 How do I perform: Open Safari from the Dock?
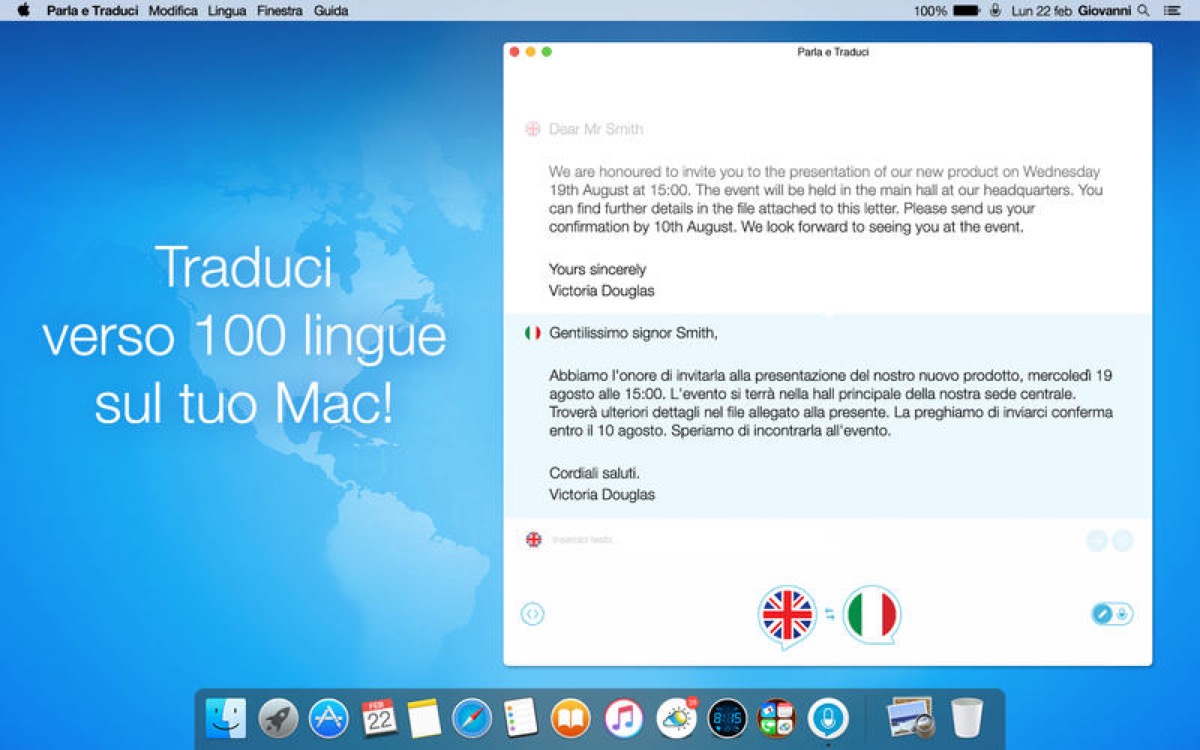click(x=472, y=718)
